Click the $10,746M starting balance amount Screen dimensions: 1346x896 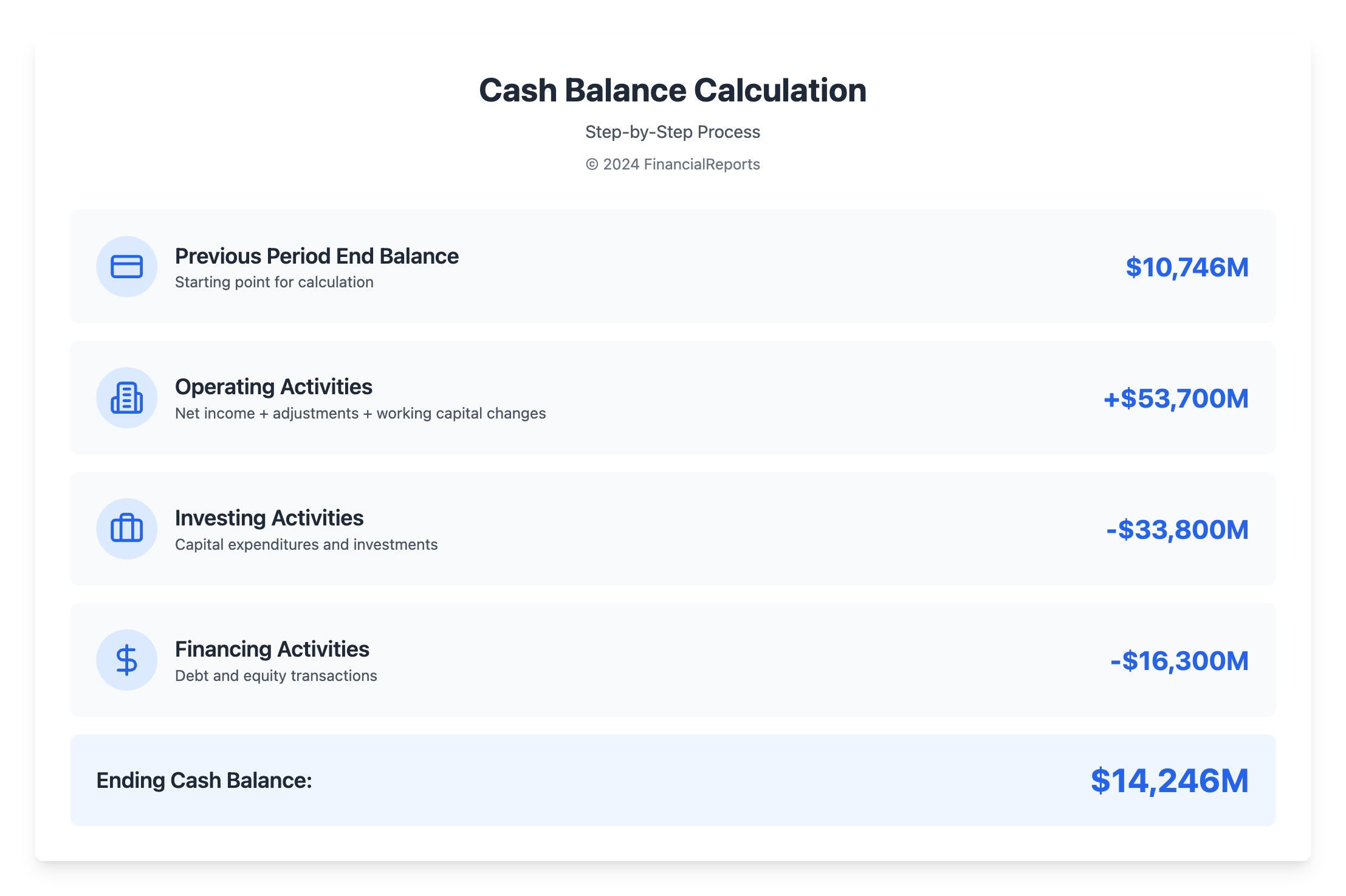[1187, 267]
